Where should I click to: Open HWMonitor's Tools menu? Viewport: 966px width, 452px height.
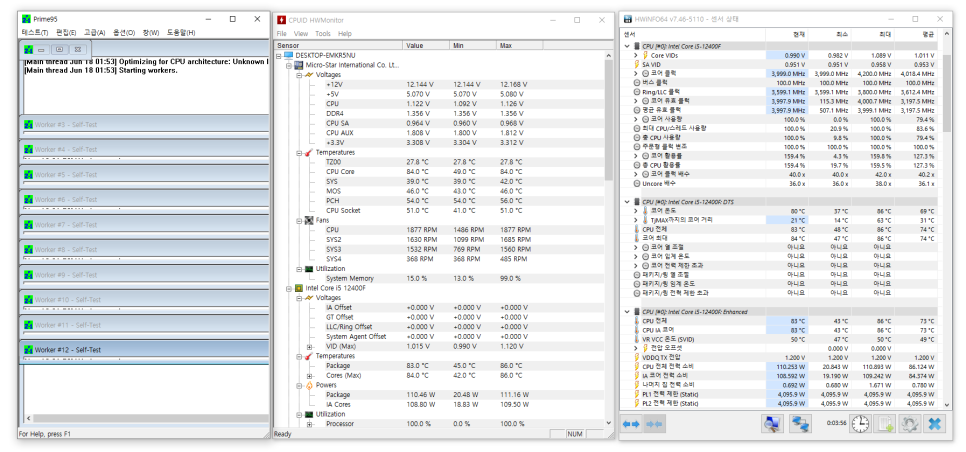(x=323, y=34)
